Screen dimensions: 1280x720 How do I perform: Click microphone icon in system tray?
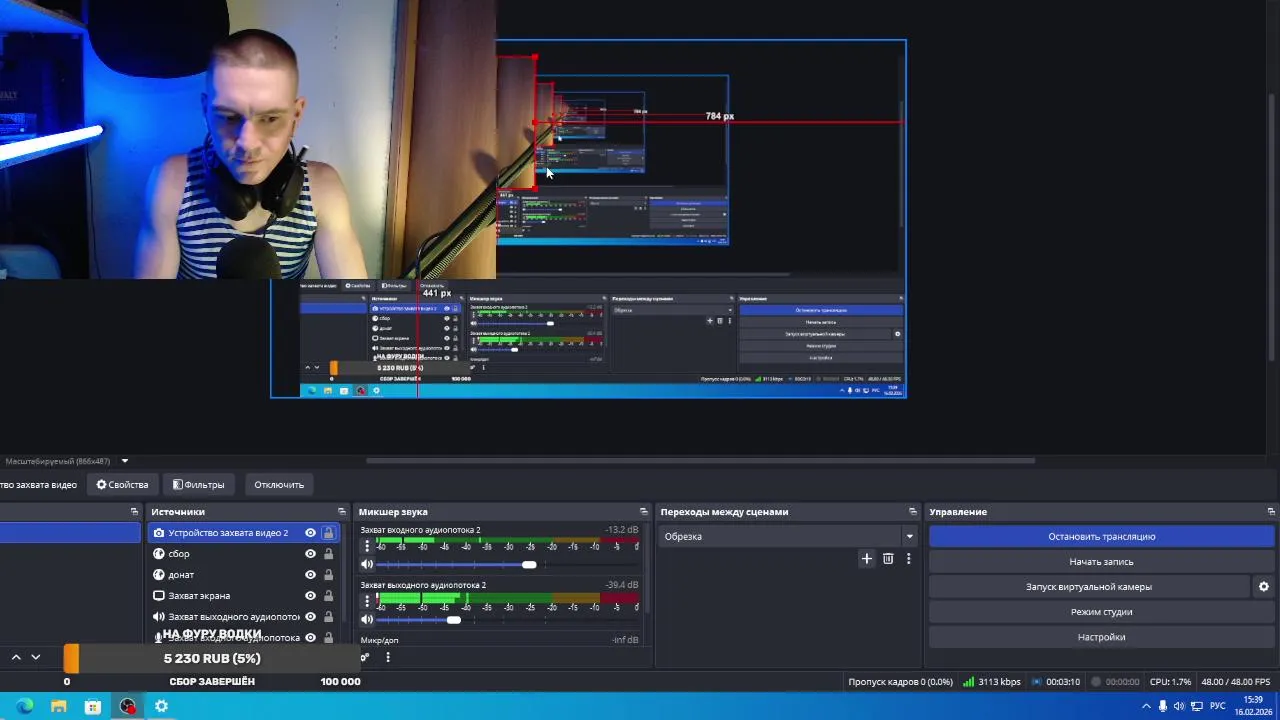[1162, 706]
